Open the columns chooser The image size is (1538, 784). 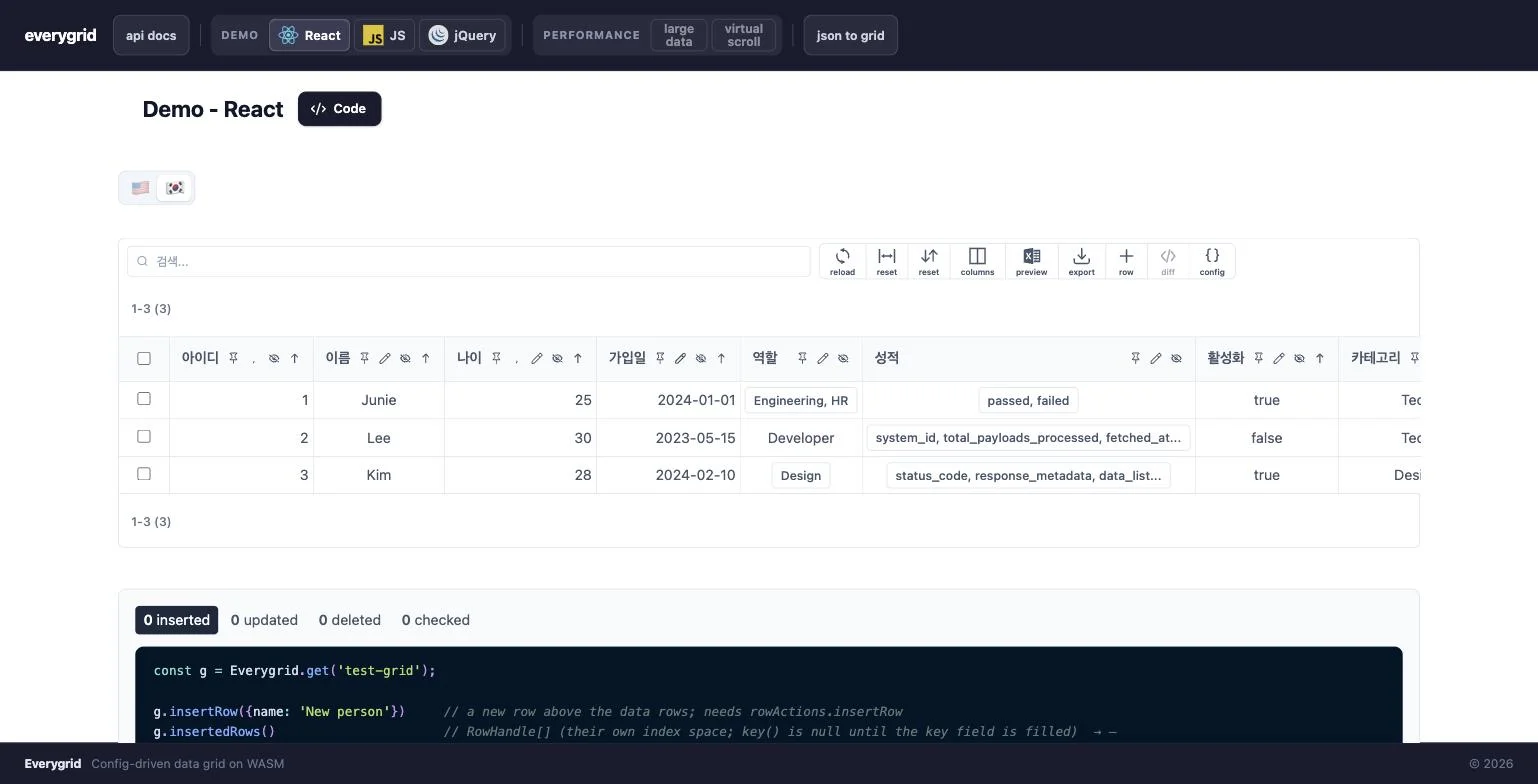[x=977, y=261]
